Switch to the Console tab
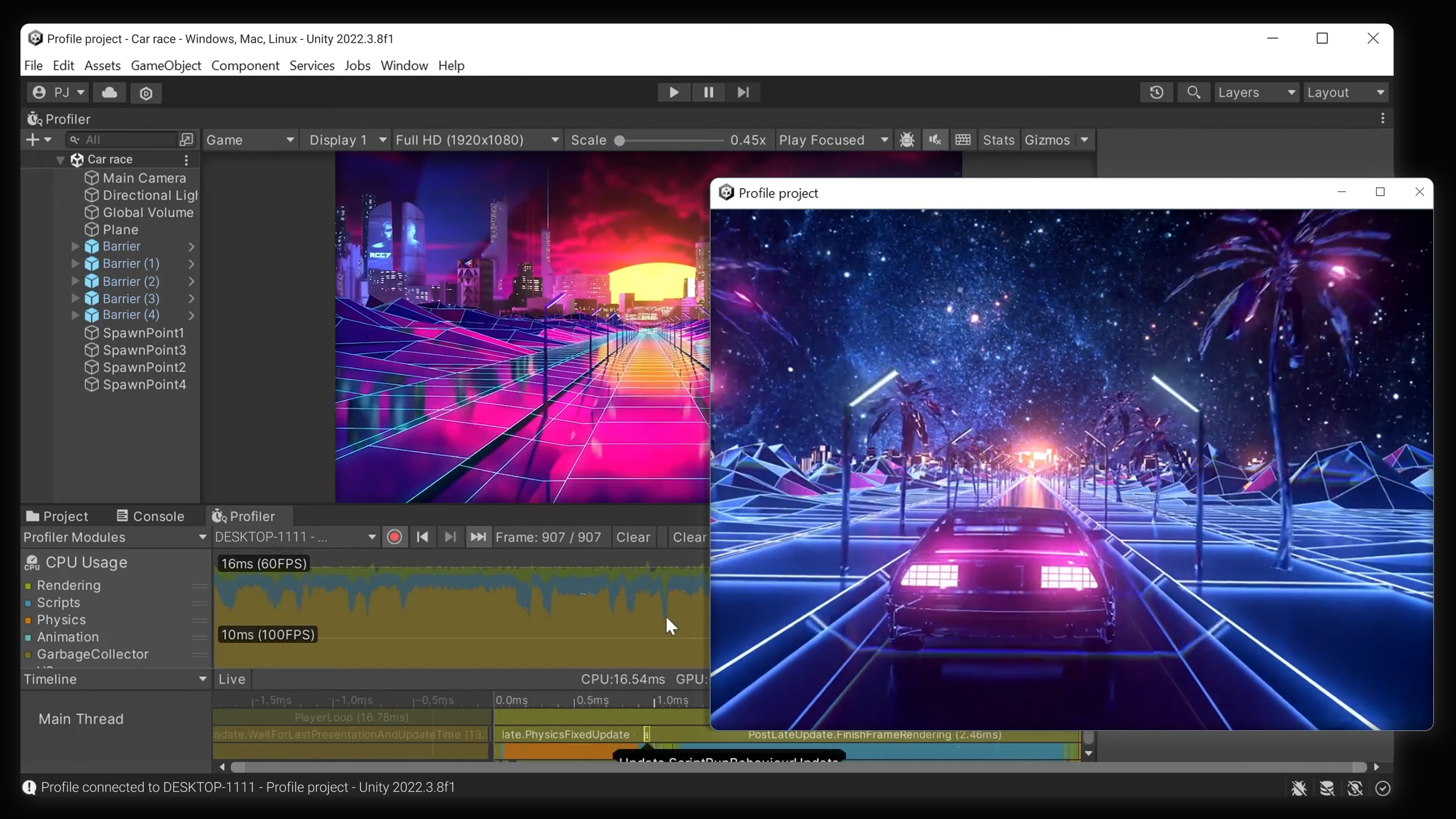 point(151,516)
